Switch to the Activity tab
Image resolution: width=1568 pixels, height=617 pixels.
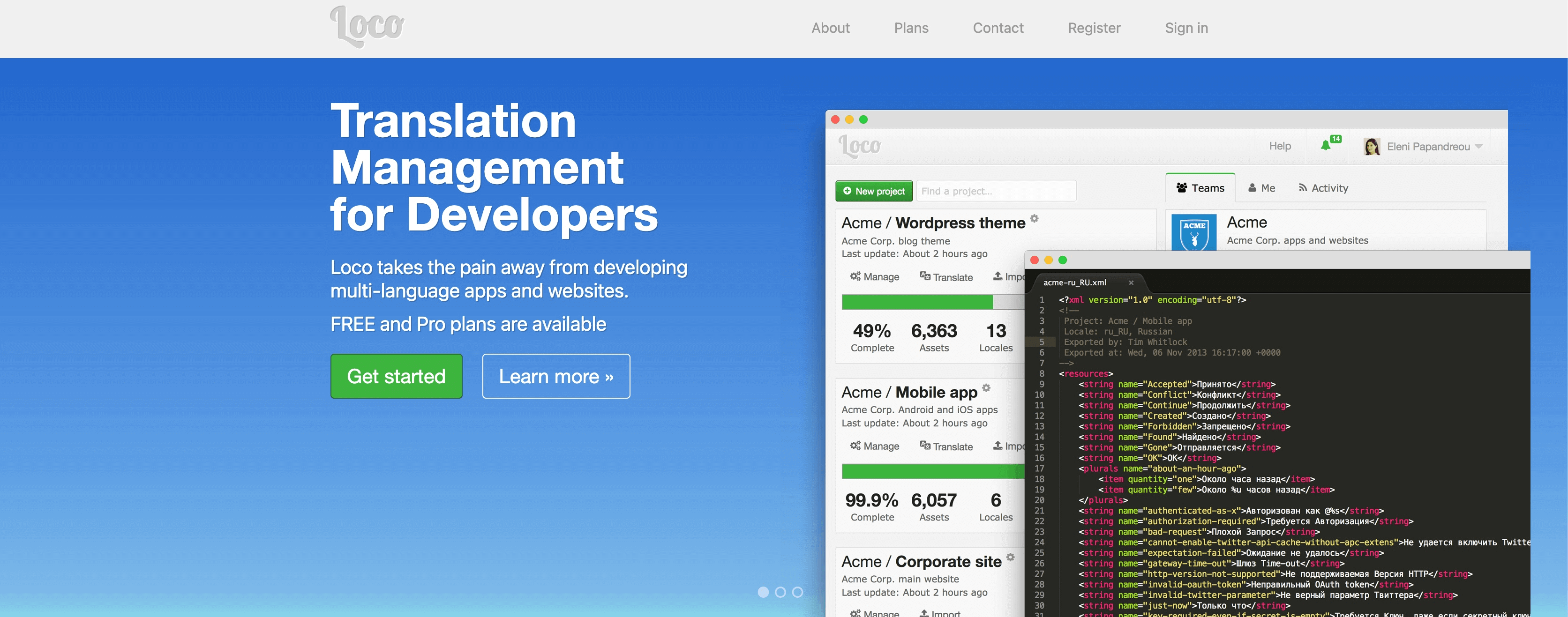tap(1323, 188)
